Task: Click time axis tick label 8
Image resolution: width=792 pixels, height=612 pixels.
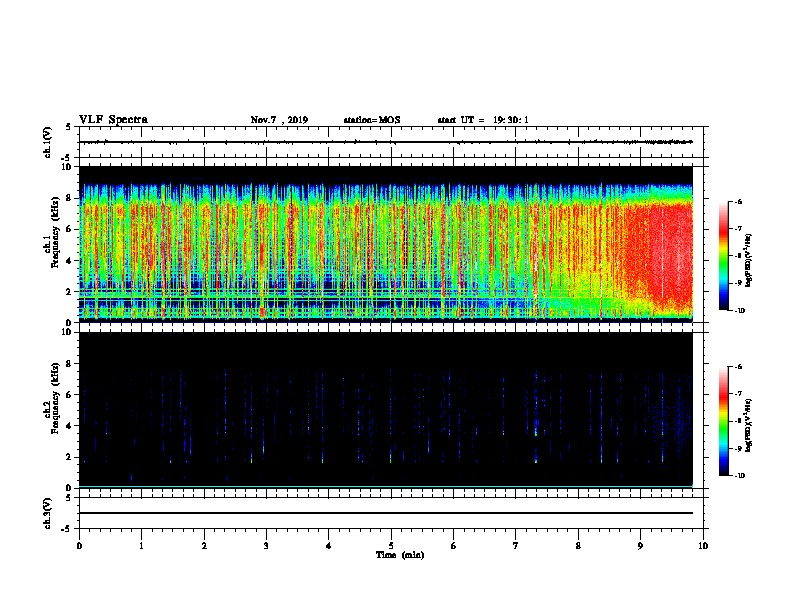Action: 578,546
